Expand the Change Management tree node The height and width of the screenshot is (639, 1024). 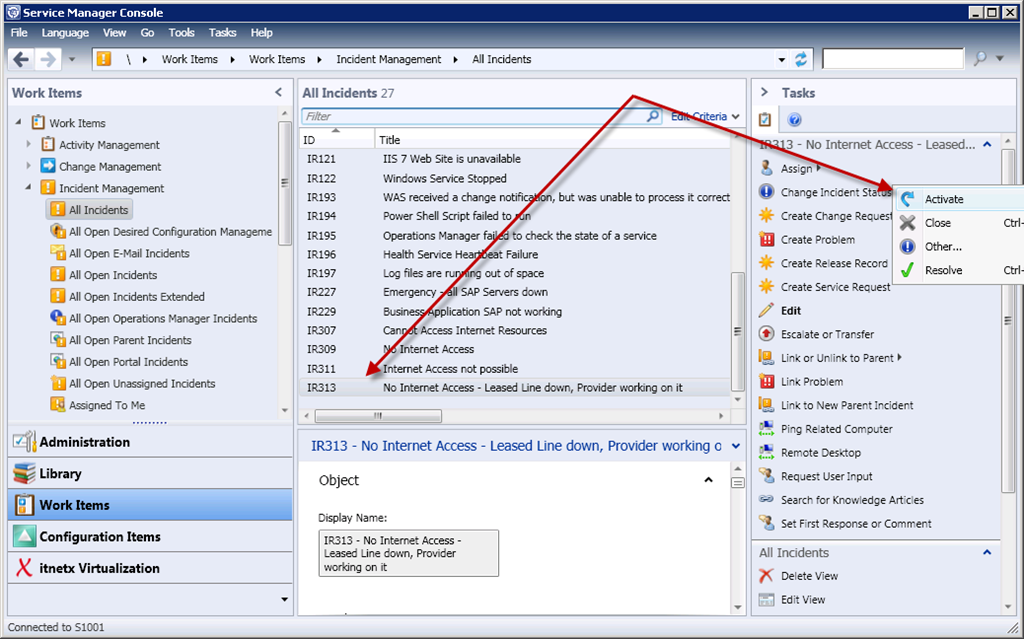(29, 166)
